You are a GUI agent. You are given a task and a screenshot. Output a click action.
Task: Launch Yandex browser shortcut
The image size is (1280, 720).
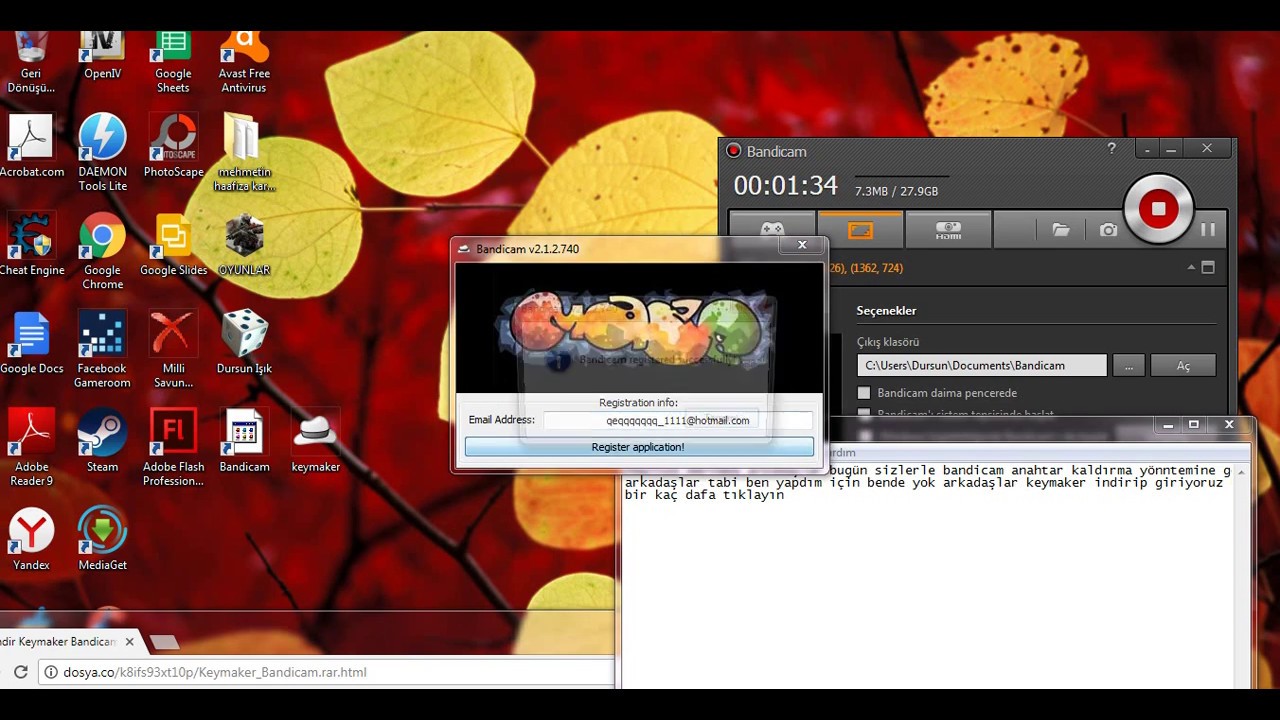click(x=31, y=538)
